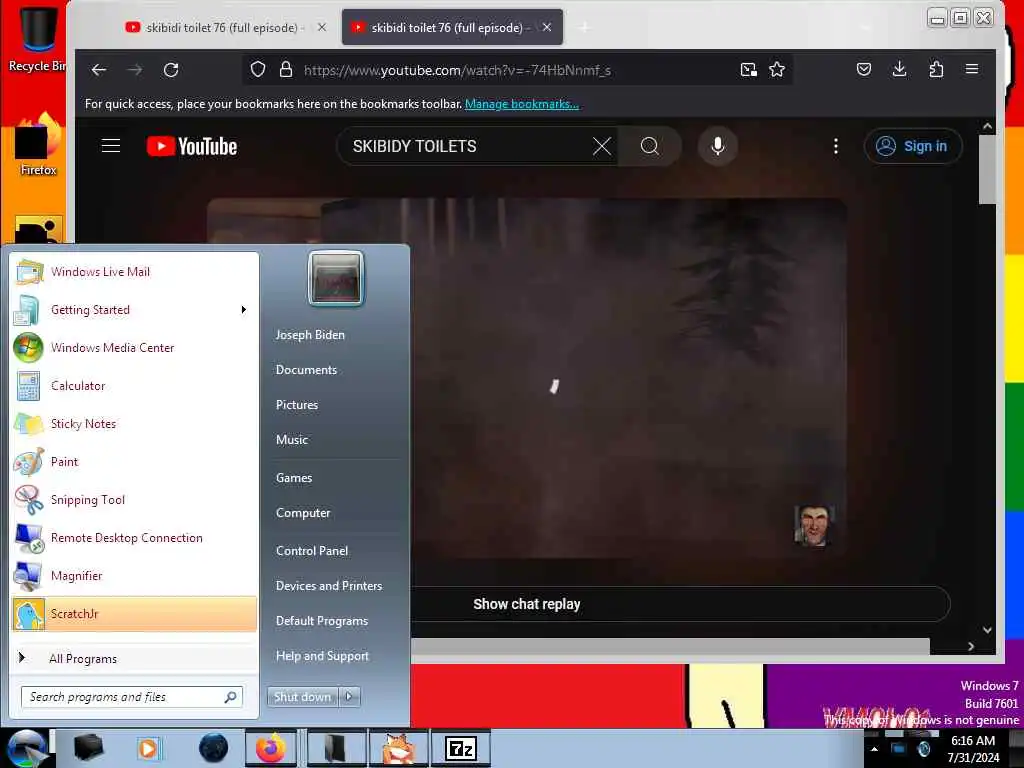Open picture-in-picture icon in address bar

coord(748,69)
